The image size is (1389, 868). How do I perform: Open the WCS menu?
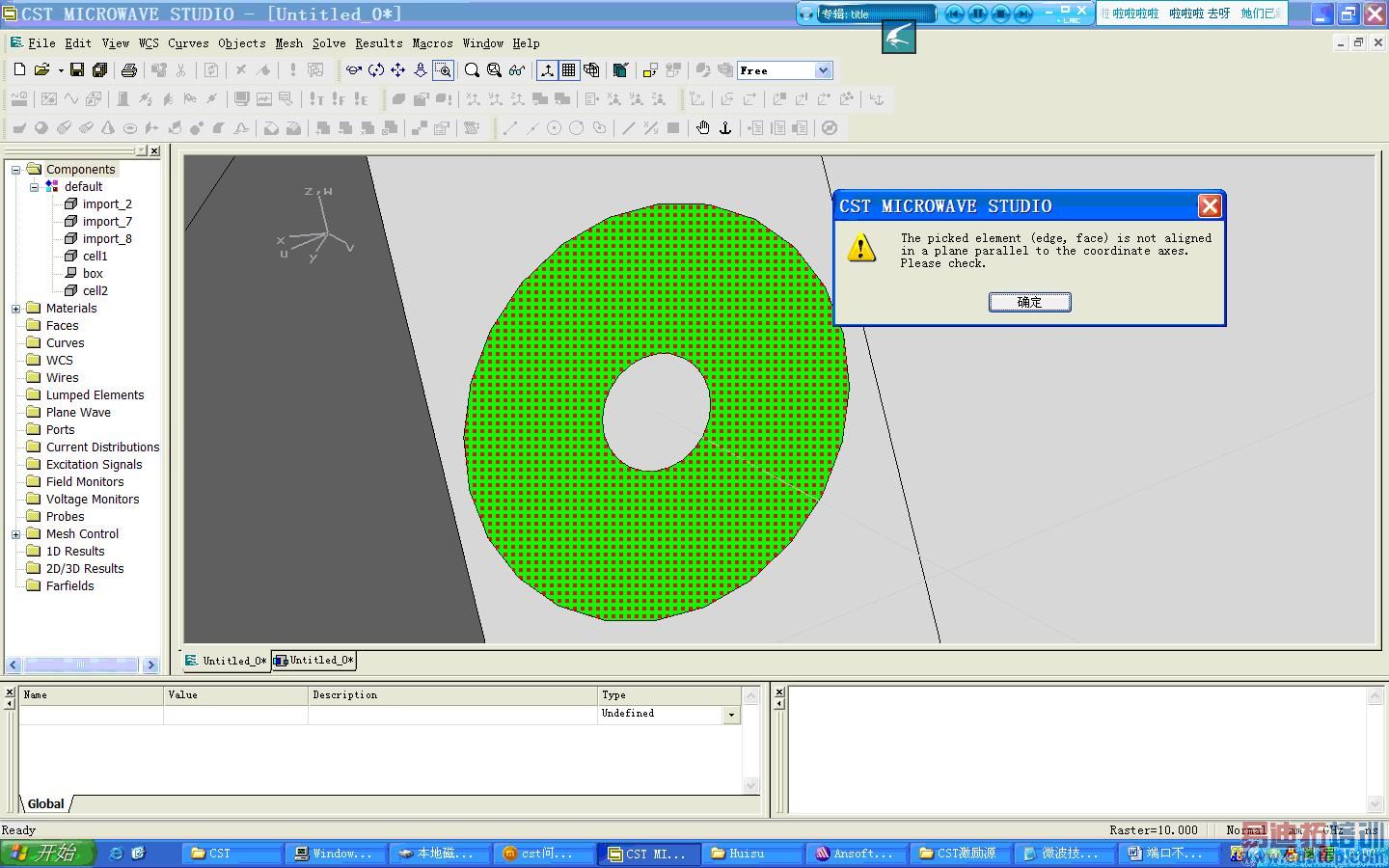[149, 43]
